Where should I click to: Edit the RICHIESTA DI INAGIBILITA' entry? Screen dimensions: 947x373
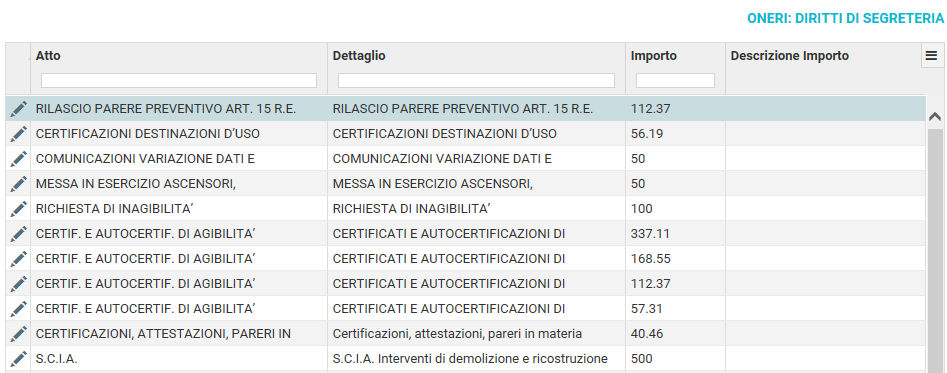pos(19,209)
